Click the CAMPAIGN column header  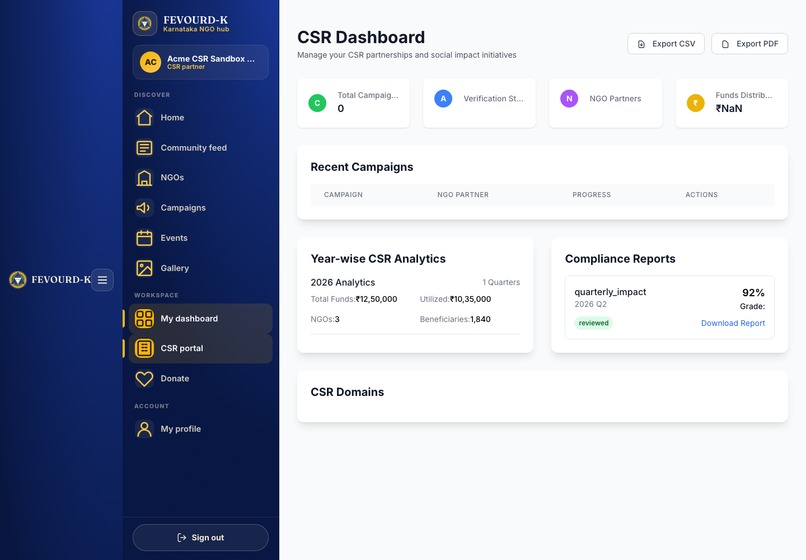tap(343, 195)
